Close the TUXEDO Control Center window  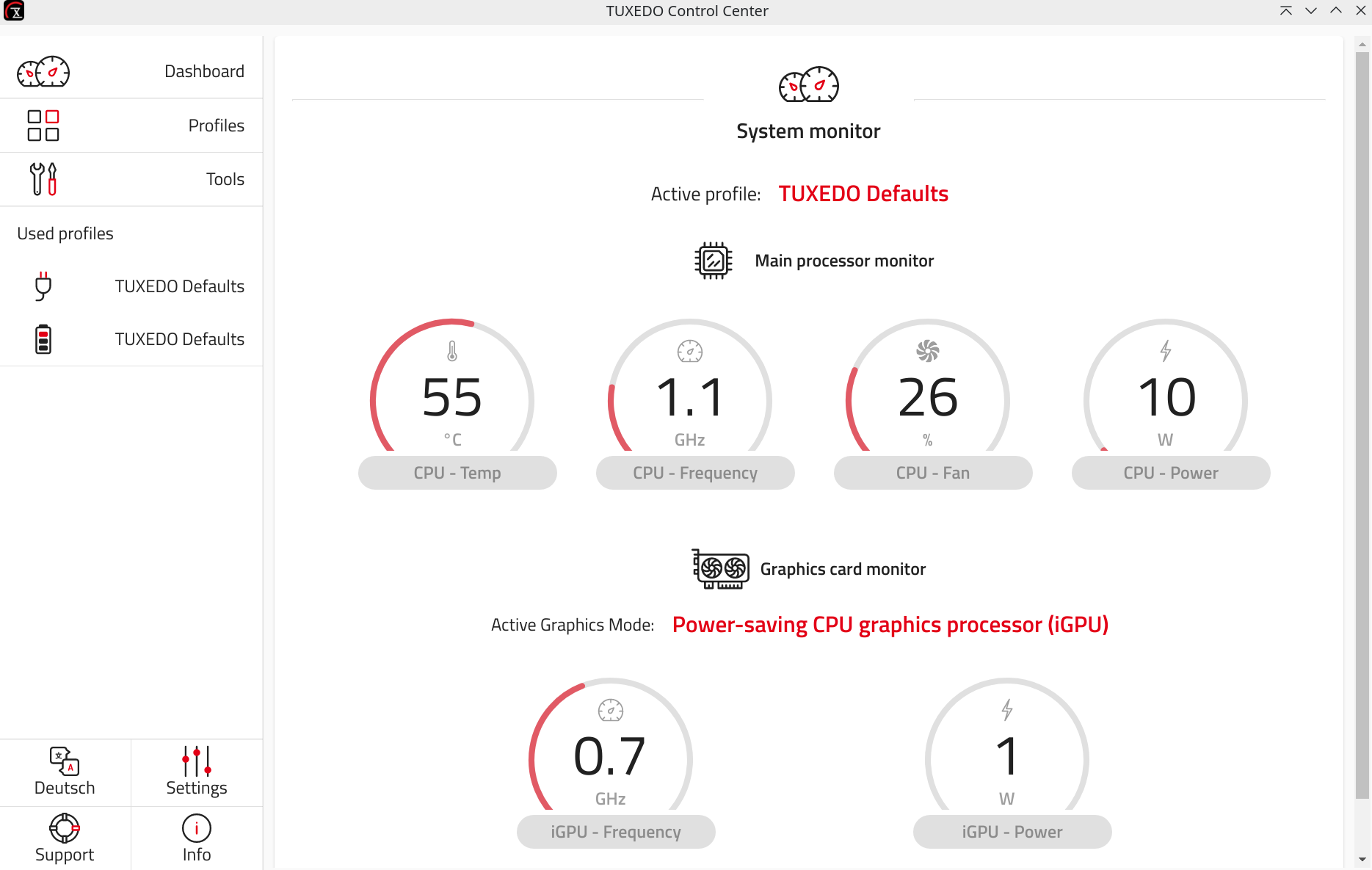(1360, 10)
